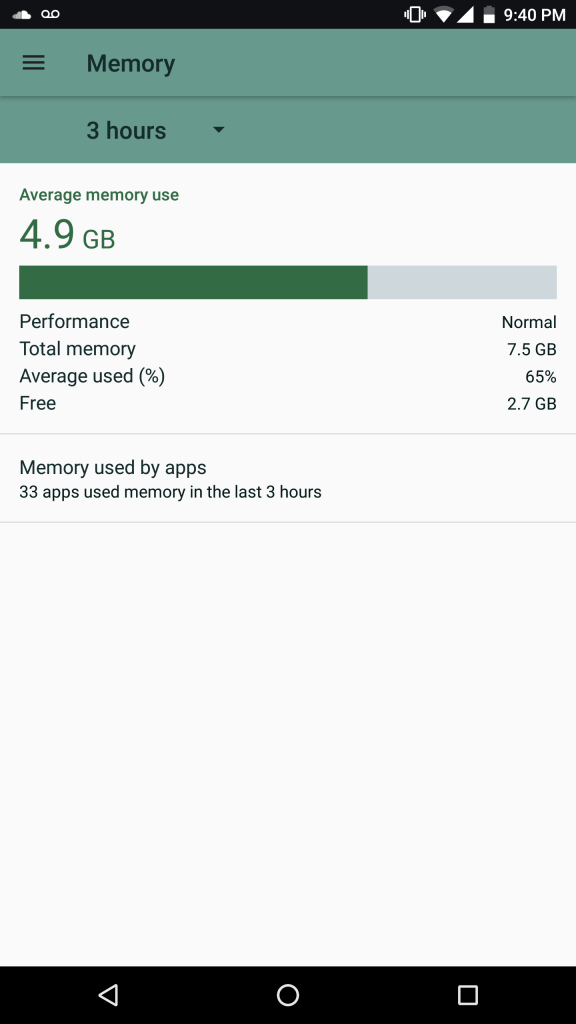Select the Wi-Fi icon in status bar
The height and width of the screenshot is (1024, 576).
[441, 14]
